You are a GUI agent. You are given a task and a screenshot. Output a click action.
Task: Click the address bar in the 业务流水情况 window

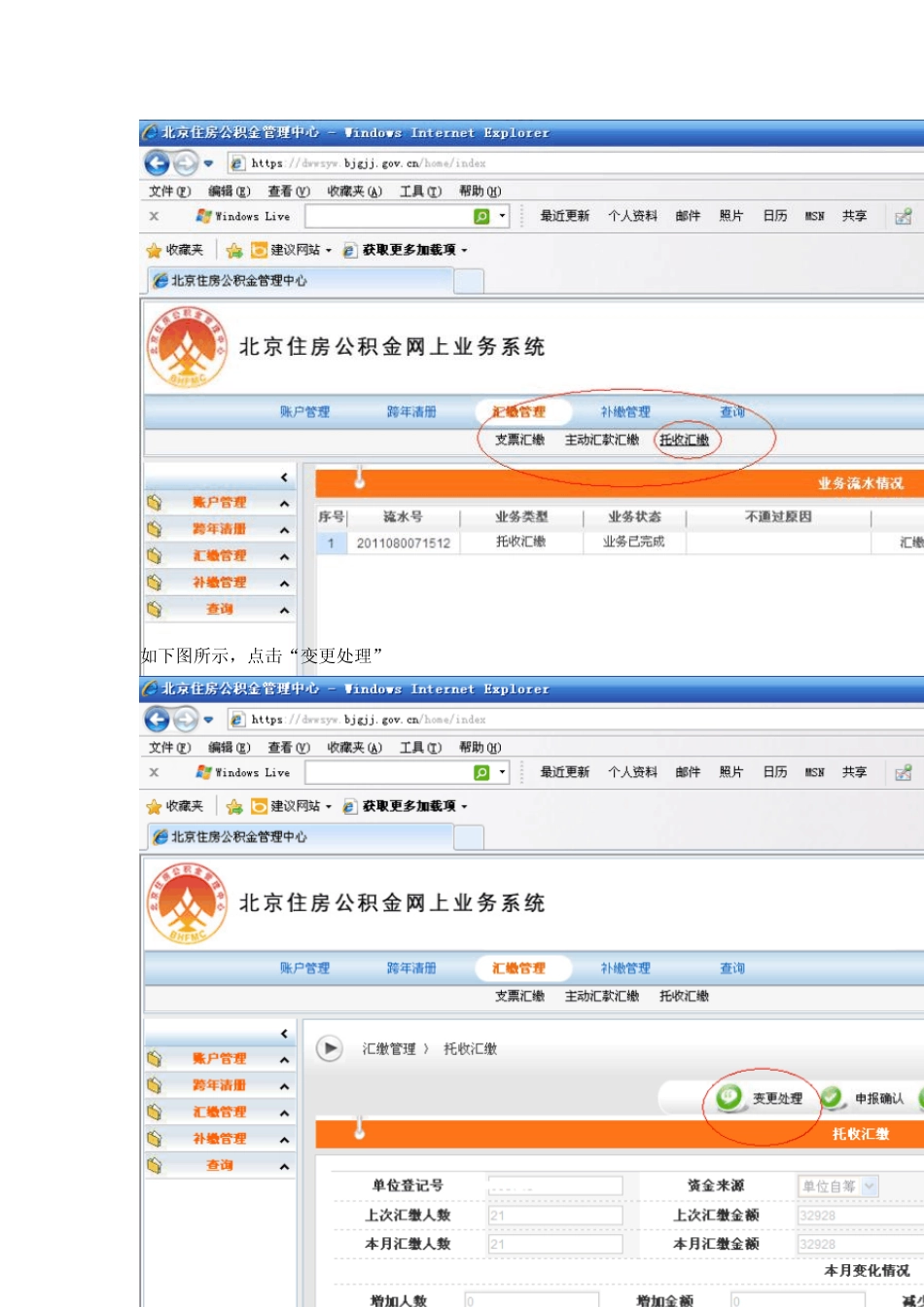coord(574,163)
